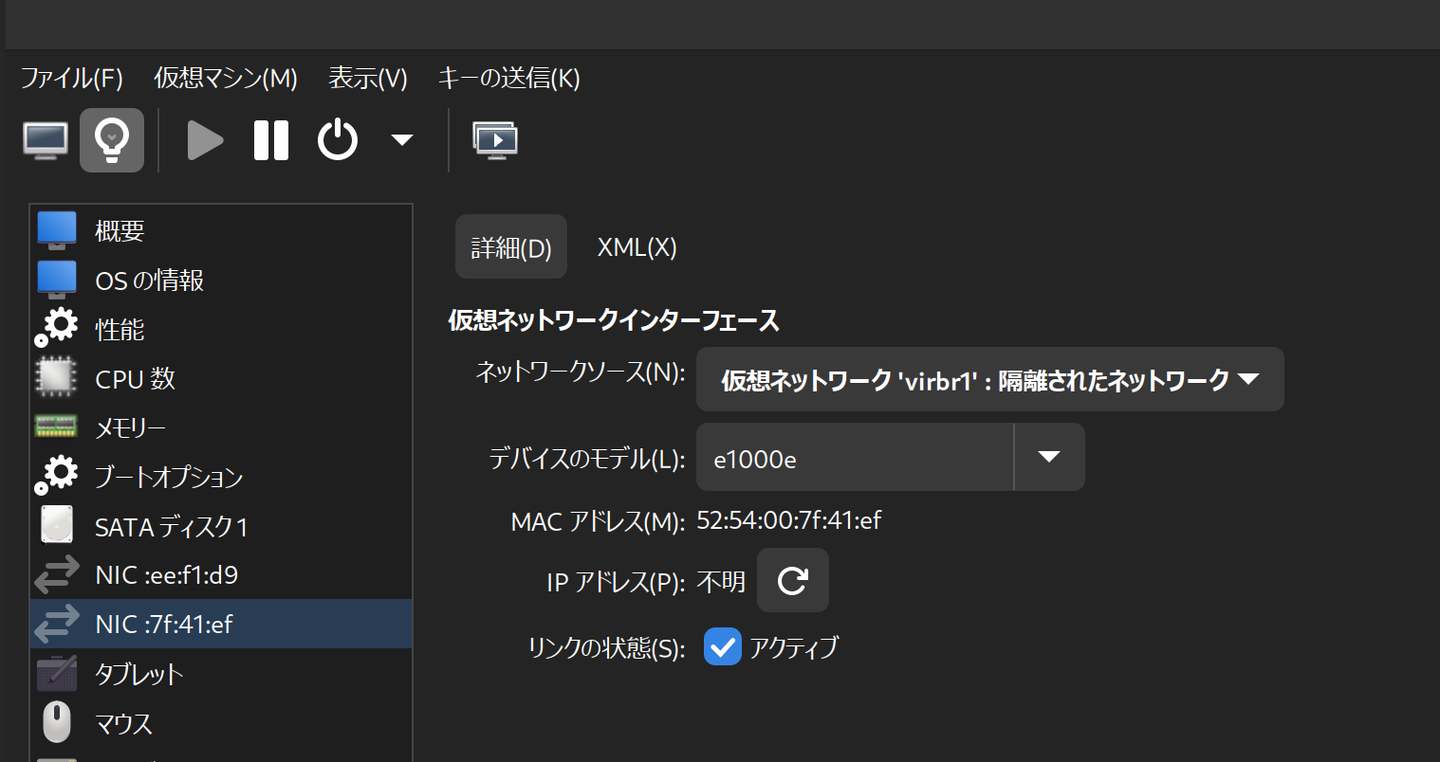The height and width of the screenshot is (762, 1440).
Task: Select NIC :ee:f1:d9 in the sidebar
Action: [x=160, y=574]
